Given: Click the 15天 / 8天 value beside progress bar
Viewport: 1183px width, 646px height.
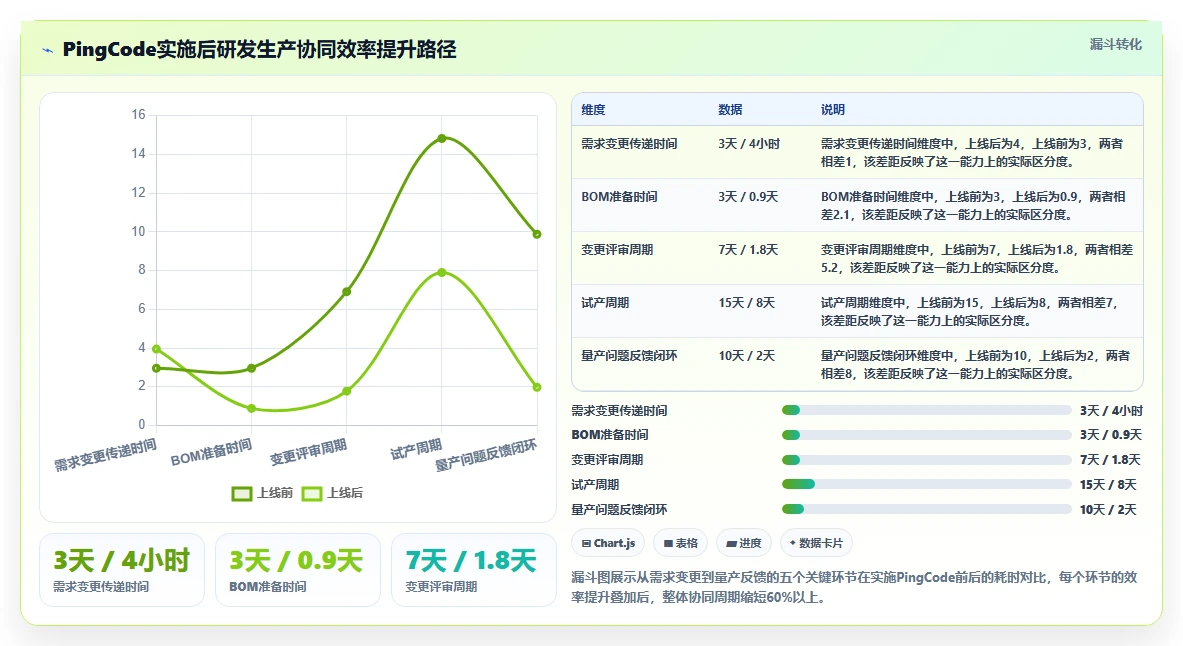Looking at the screenshot, I should click(1108, 484).
